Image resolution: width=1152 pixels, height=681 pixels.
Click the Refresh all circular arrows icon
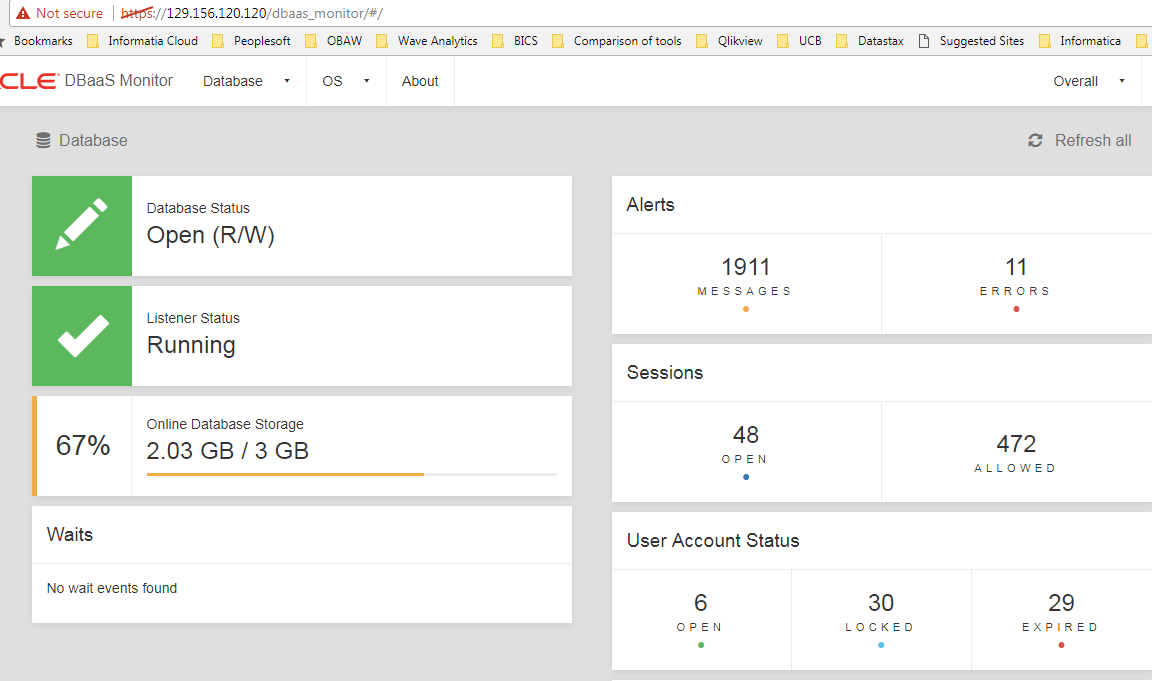(1035, 141)
